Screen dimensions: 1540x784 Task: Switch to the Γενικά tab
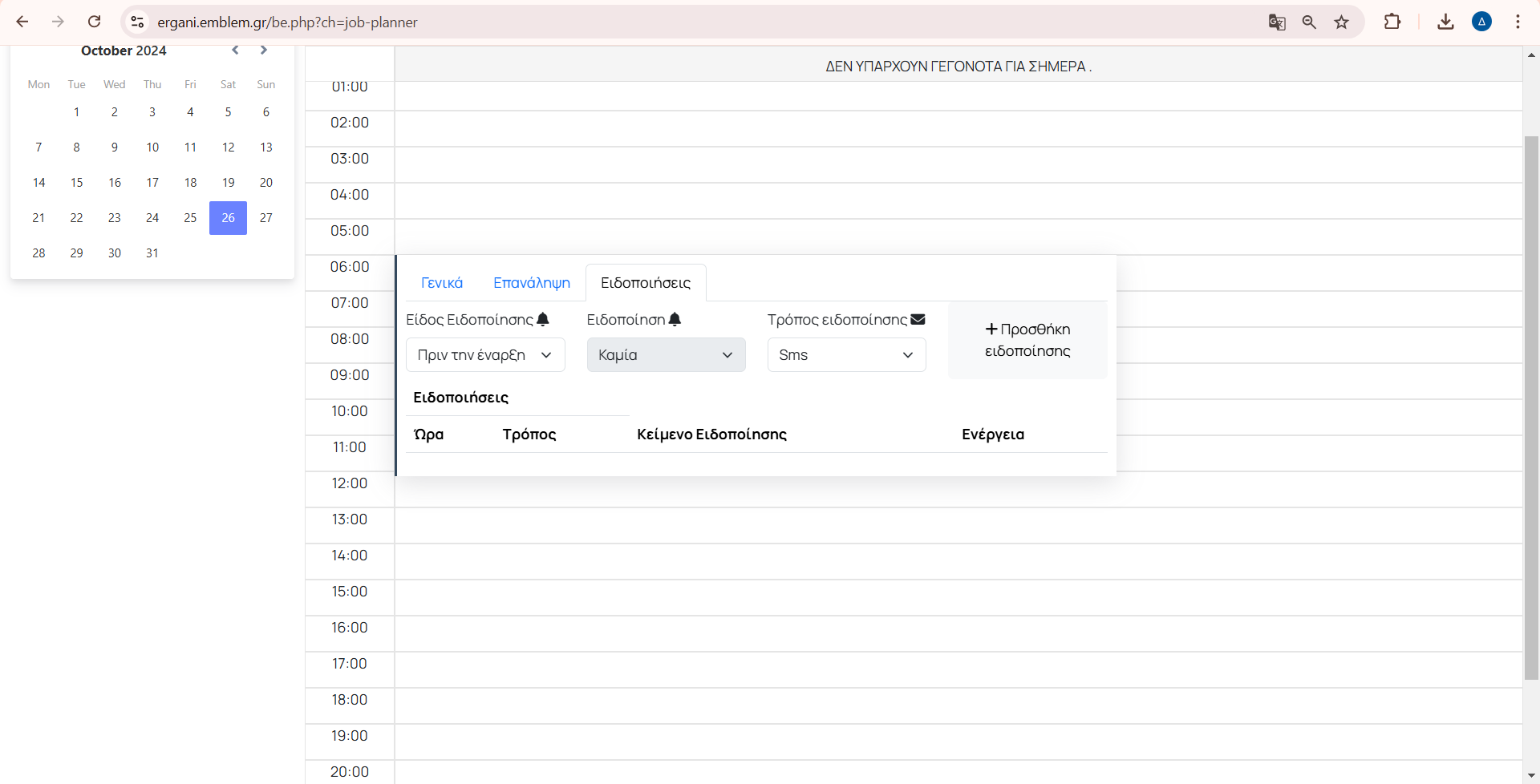[x=441, y=282]
